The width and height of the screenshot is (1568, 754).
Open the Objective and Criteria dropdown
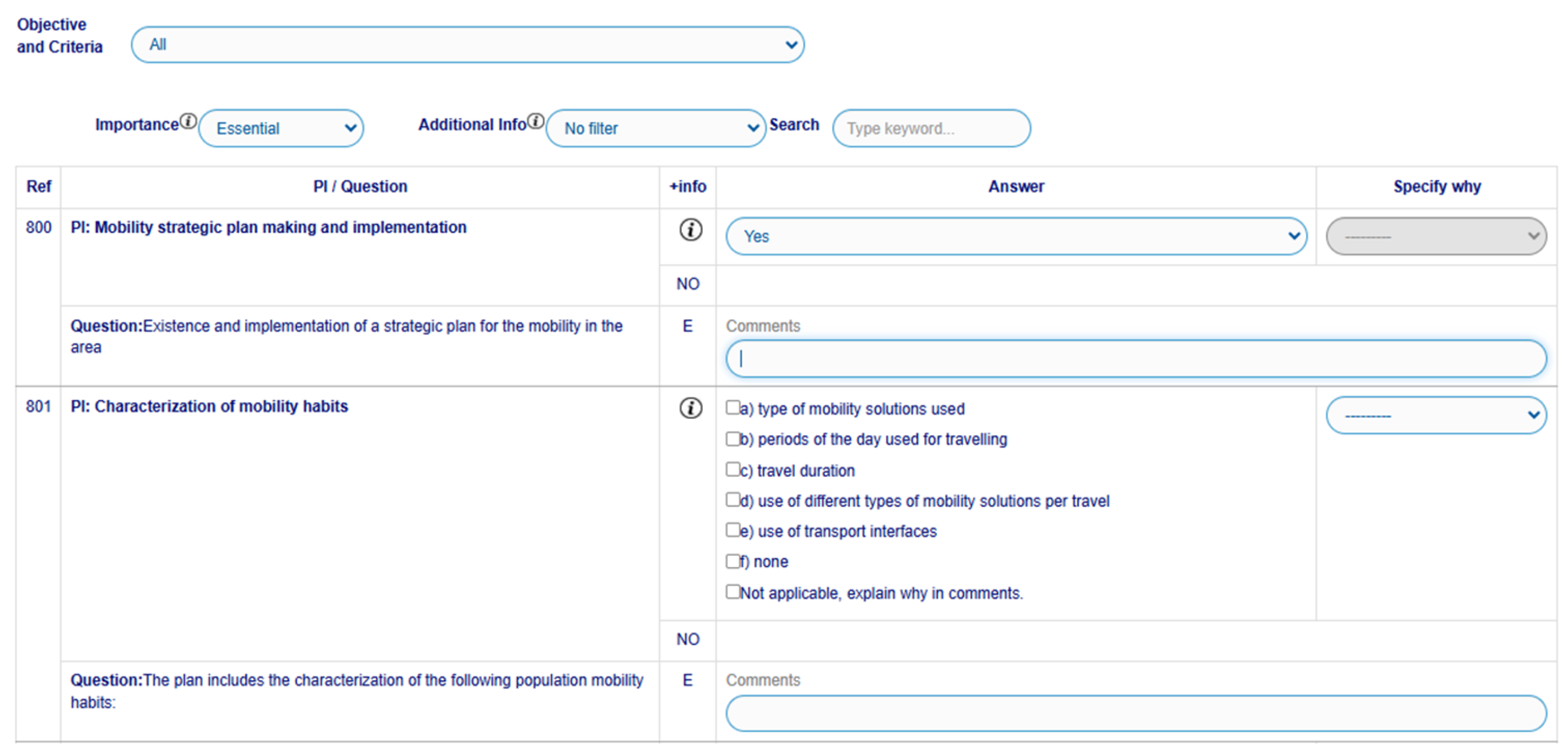tap(467, 45)
